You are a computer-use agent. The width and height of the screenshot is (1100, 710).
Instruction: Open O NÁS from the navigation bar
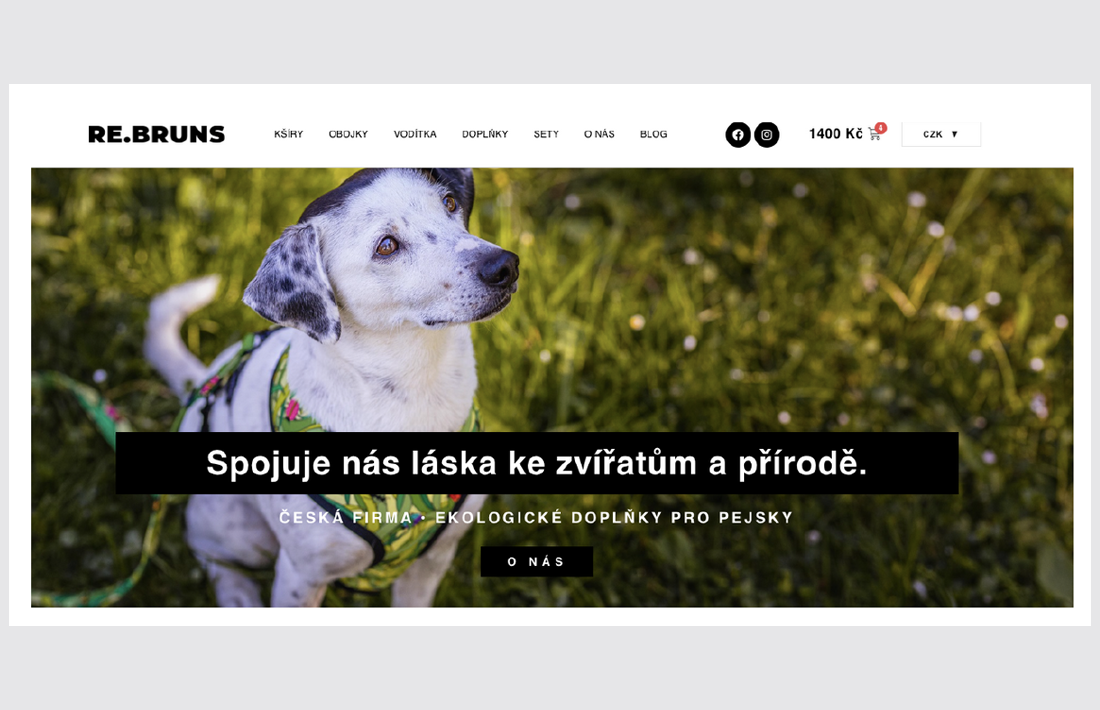coord(599,134)
